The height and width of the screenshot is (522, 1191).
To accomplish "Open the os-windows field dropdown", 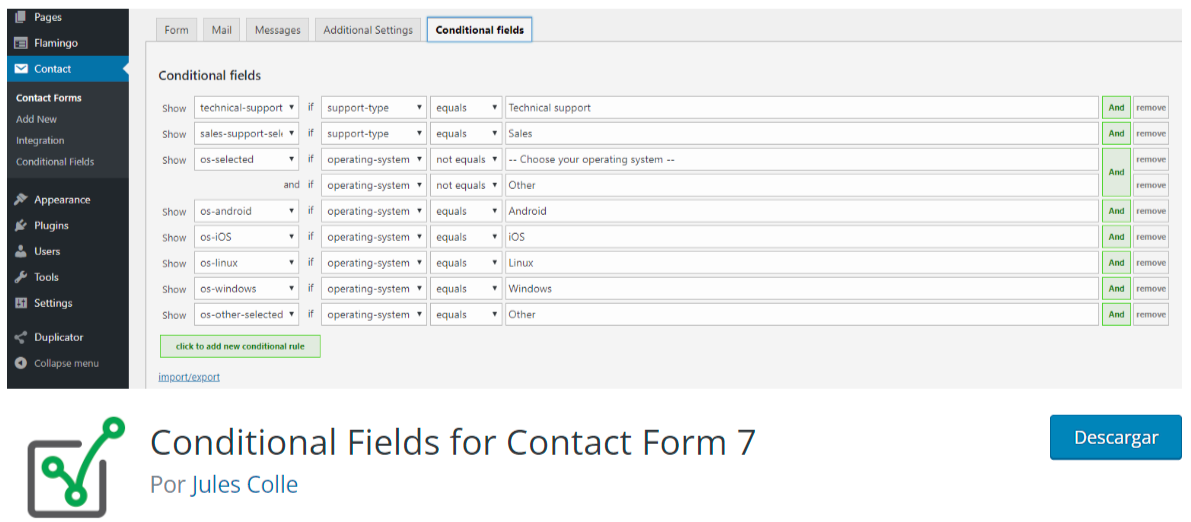I will click(x=246, y=289).
